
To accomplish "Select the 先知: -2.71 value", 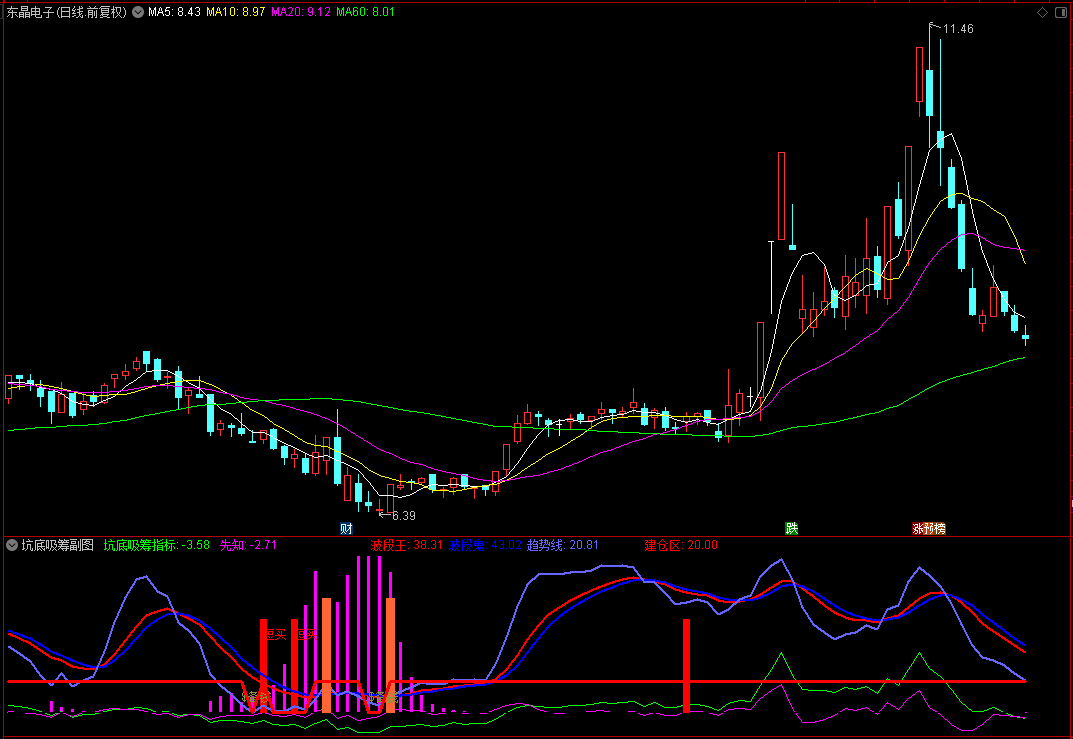I will [x=248, y=545].
